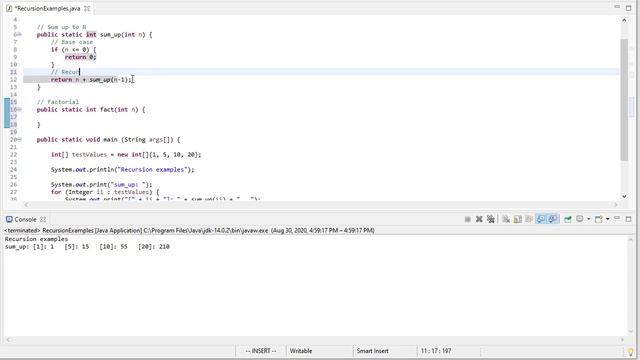Toggle Scroll Lock in console
The width and height of the screenshot is (640, 360).
518,219
